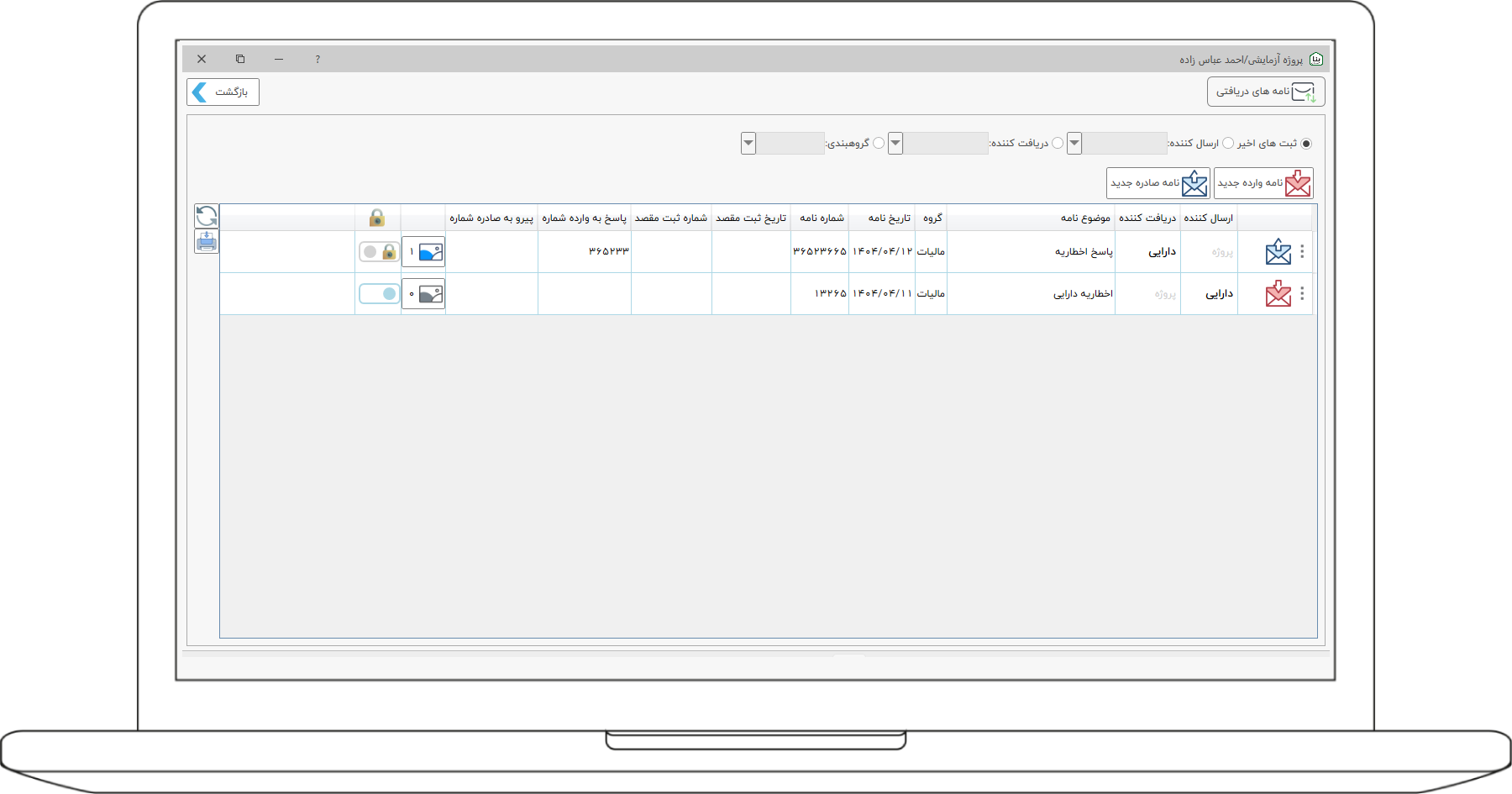Click the lock icon in the table header
Screen dimensions: 1512x794
[x=377, y=218]
